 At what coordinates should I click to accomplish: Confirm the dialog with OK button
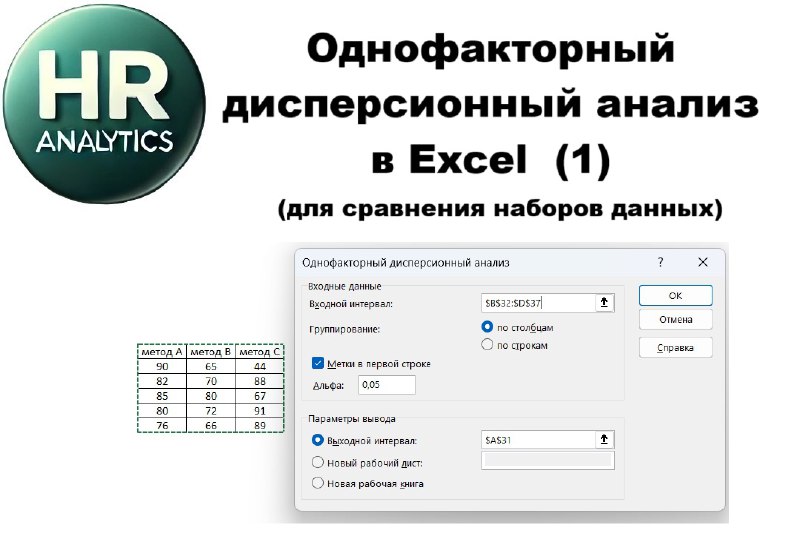[x=676, y=295]
